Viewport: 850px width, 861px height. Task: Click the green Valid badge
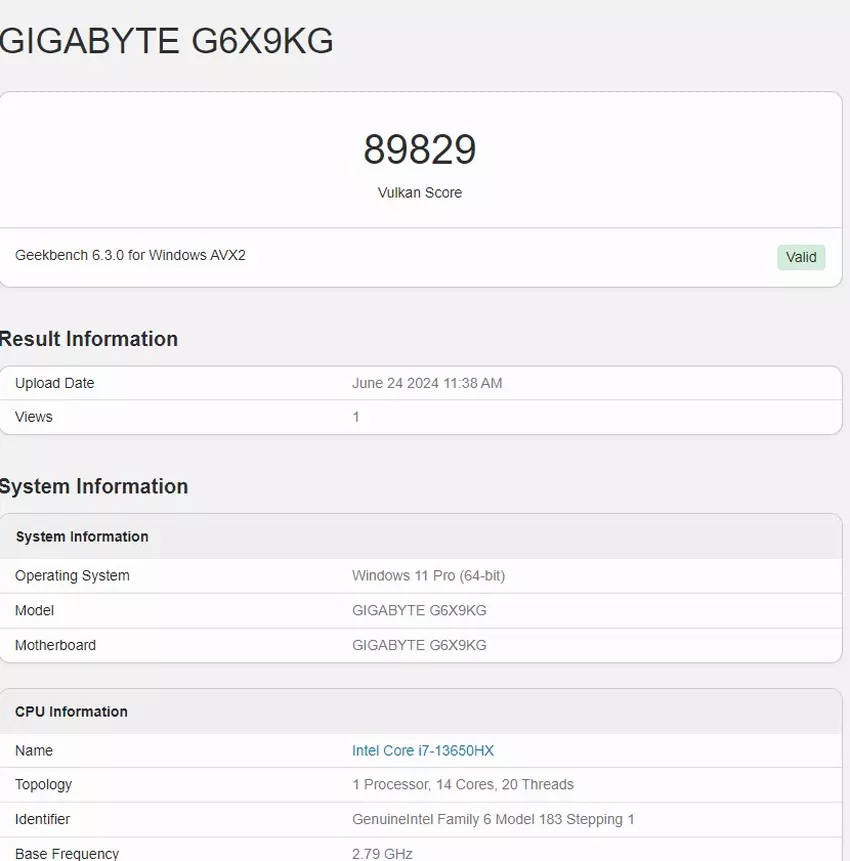[x=801, y=257]
